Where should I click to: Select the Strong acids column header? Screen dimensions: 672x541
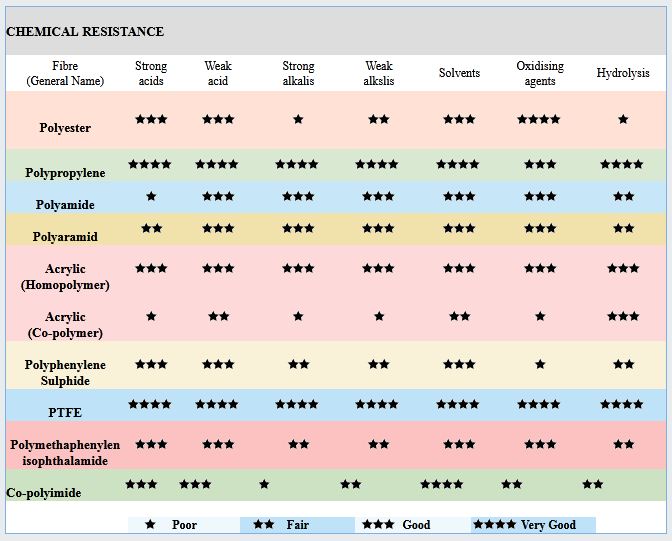pyautogui.click(x=151, y=74)
